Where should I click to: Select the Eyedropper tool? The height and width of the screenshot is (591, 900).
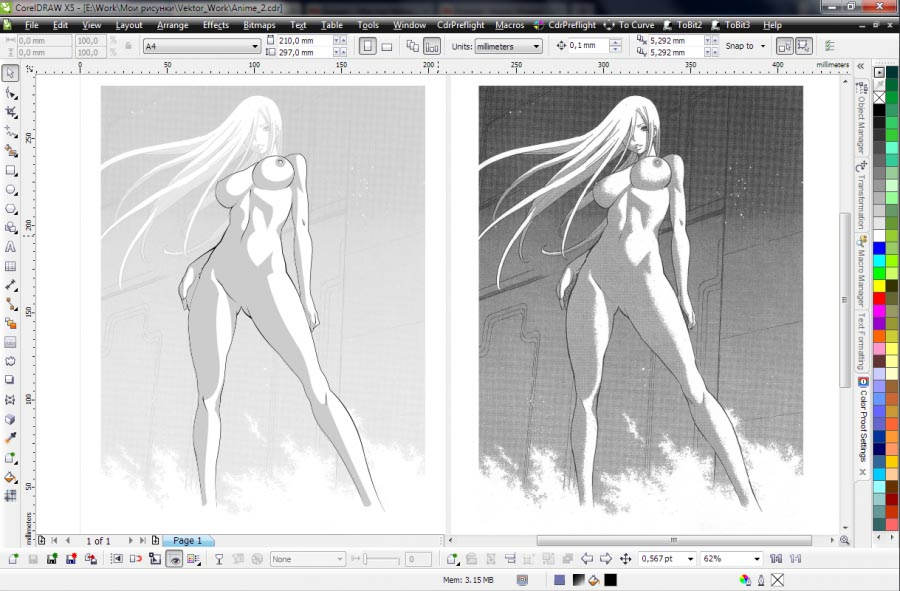point(10,438)
